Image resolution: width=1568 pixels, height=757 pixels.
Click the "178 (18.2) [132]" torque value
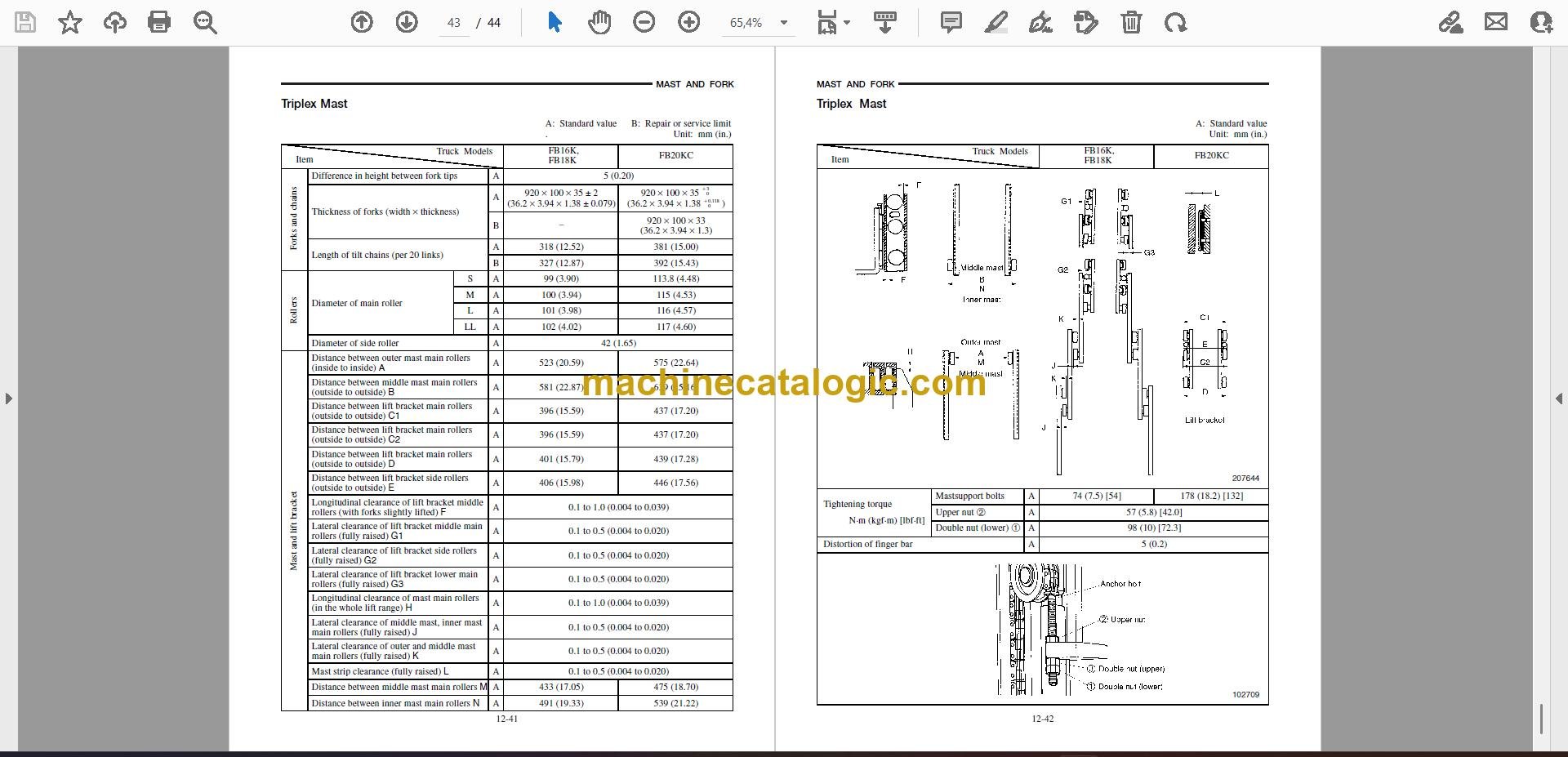[1212, 496]
